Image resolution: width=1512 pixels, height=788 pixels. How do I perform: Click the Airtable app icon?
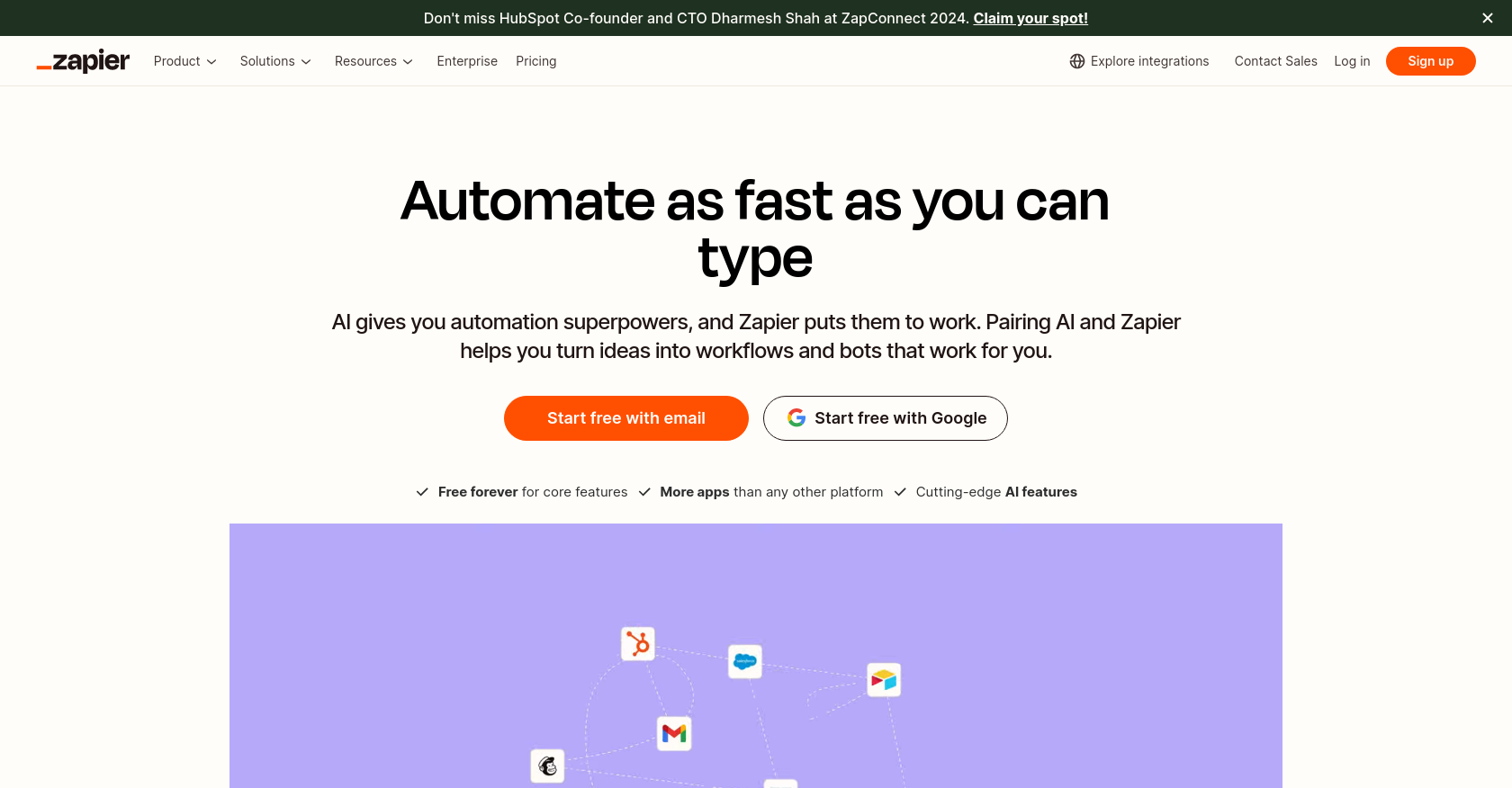click(x=884, y=680)
